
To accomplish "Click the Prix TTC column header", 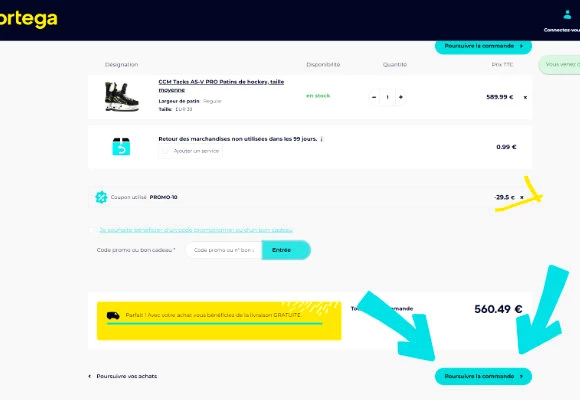I will click(x=502, y=64).
